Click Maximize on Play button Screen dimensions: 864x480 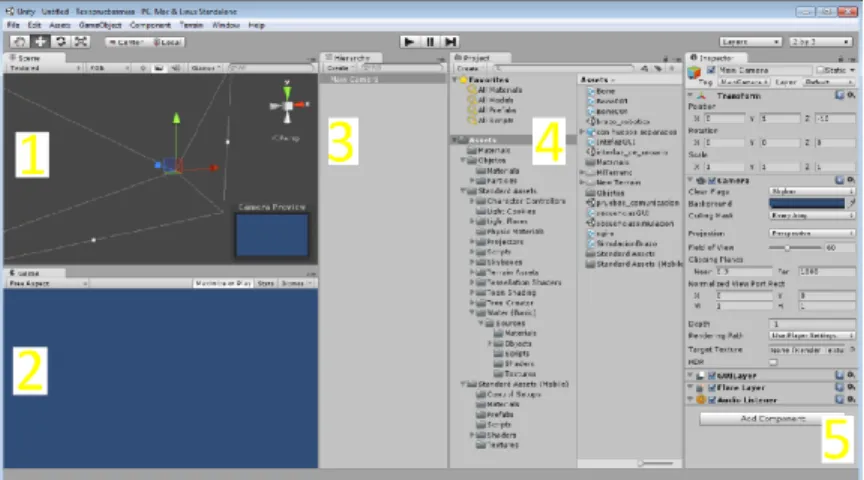point(223,283)
